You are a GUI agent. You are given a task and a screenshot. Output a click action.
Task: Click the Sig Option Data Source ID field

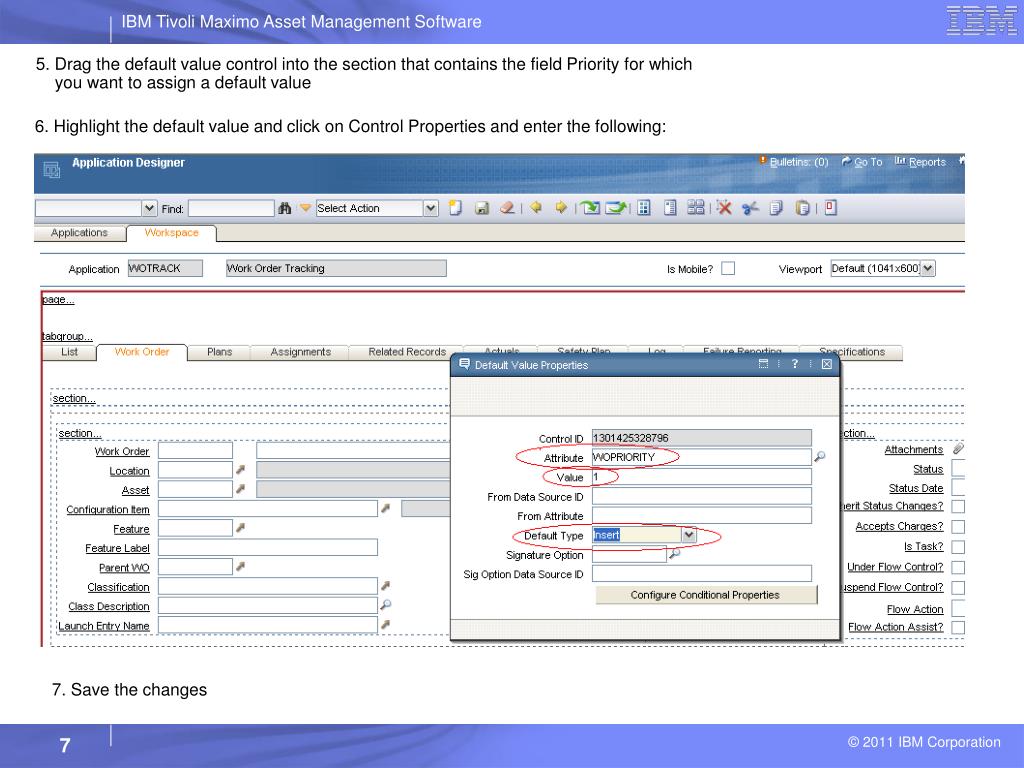pos(701,574)
